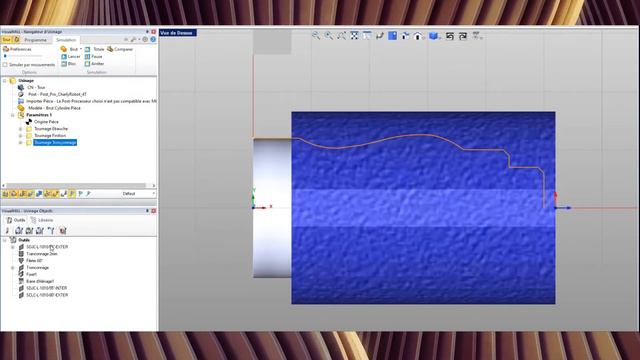
Task: Click the gear settings icon in navigator header
Action: tap(145, 40)
